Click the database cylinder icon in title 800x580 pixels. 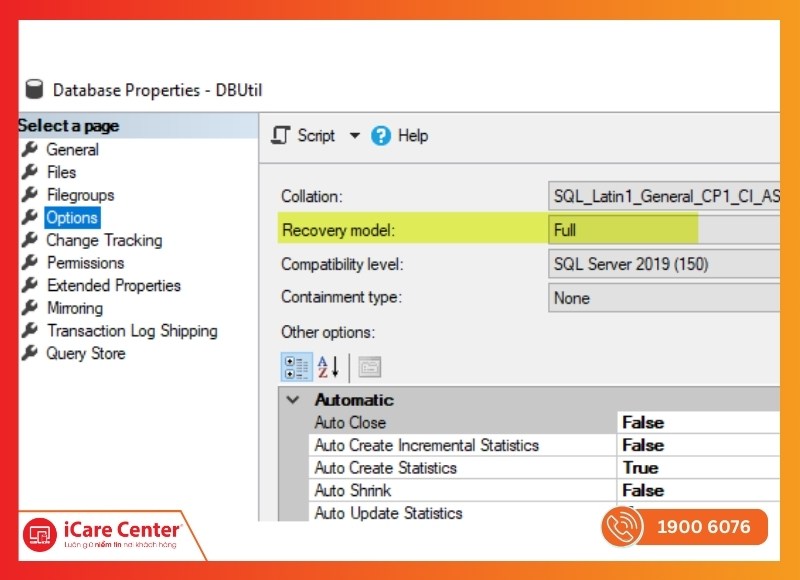click(x=34, y=89)
